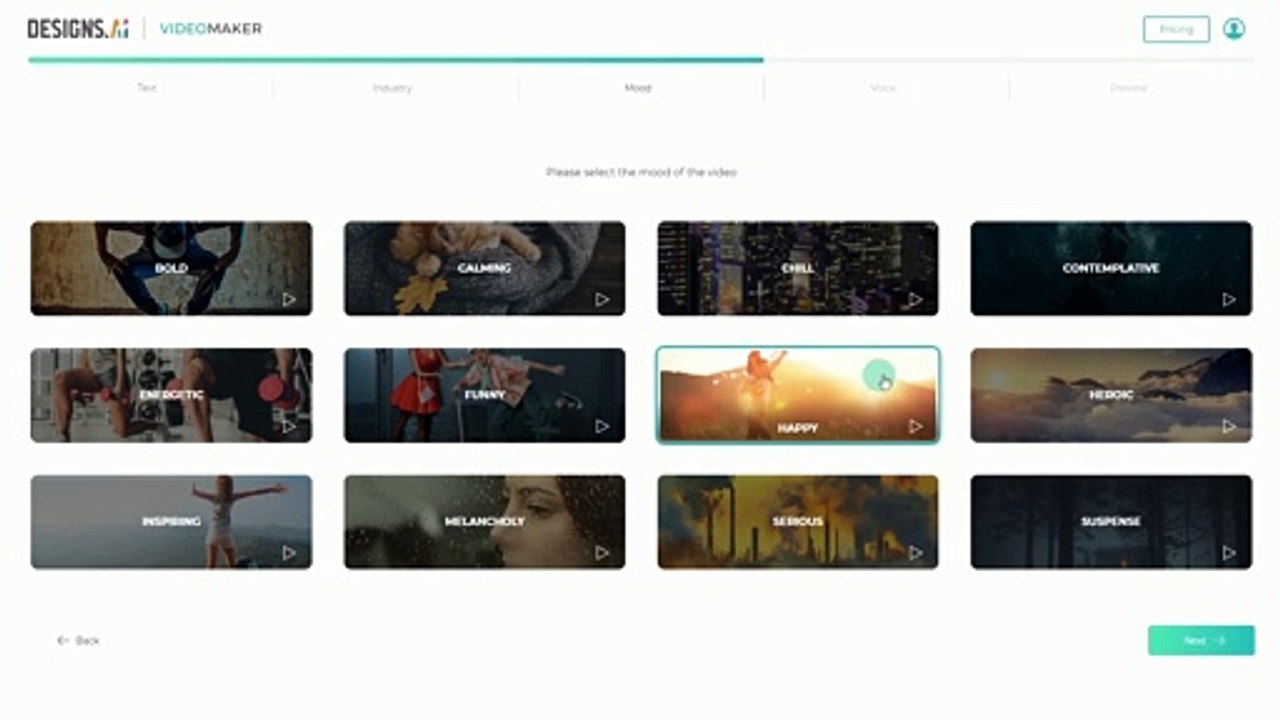1280x720 pixels.
Task: Play preview of the Funny mood
Action: pyautogui.click(x=602, y=426)
